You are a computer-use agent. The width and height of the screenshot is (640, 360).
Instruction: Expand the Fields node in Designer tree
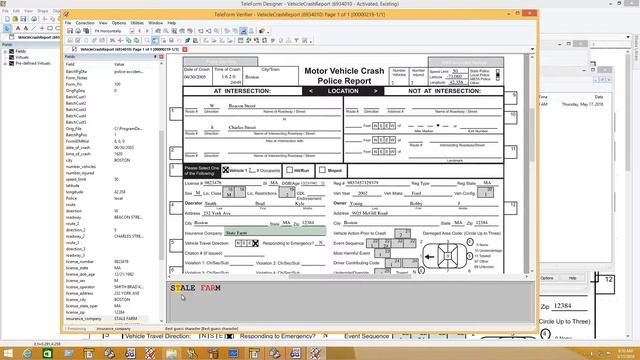click(5, 51)
